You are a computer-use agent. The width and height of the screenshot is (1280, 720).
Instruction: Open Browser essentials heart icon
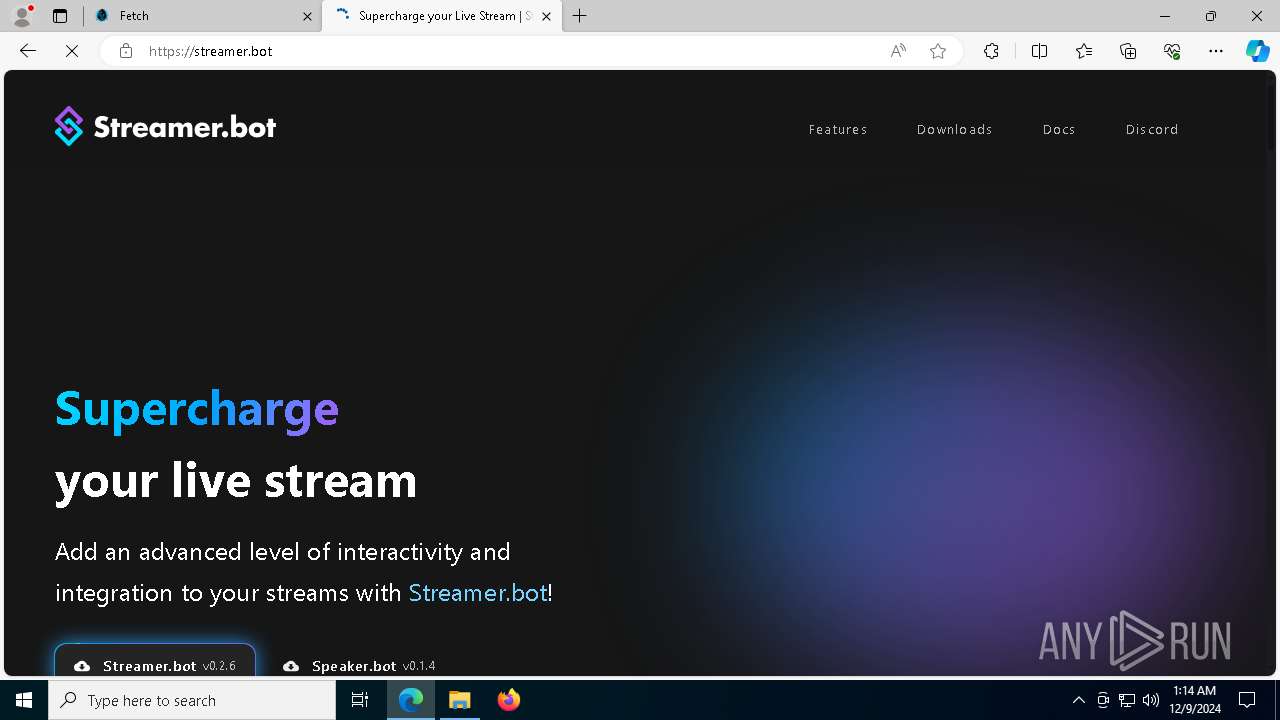pos(1172,51)
